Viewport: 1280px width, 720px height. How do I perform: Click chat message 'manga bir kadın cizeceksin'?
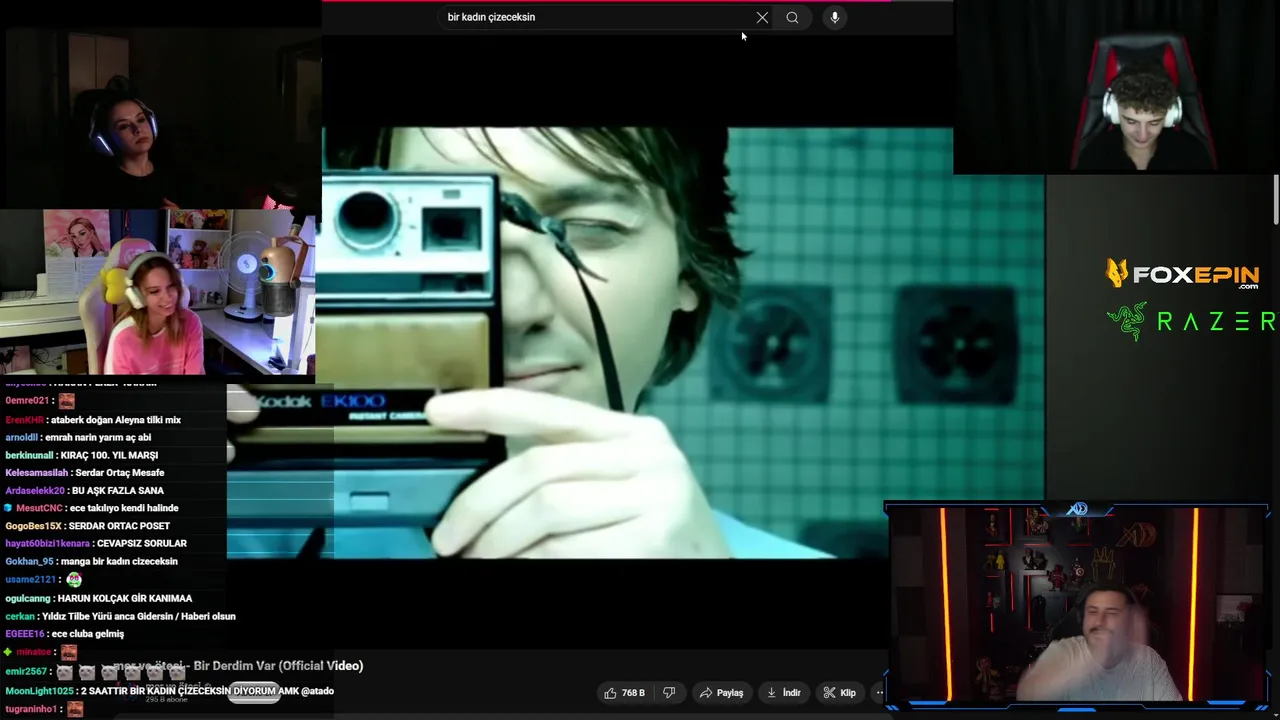tap(119, 562)
